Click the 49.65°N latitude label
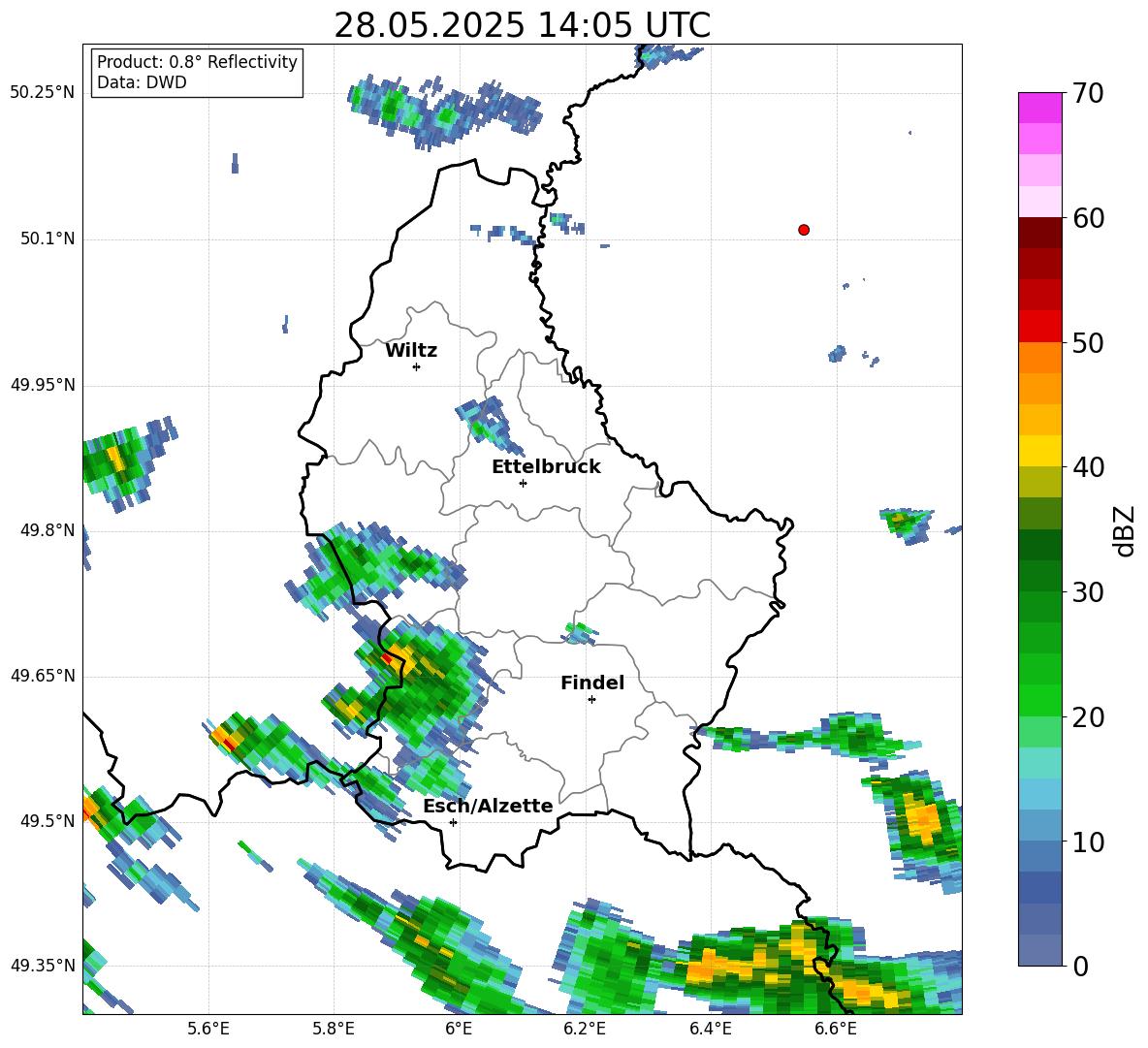Screen dimensions: 1148x1048 (x=43, y=677)
